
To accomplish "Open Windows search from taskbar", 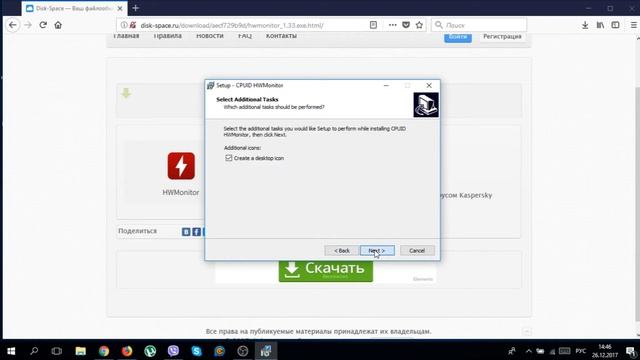I will pyautogui.click(x=34, y=351).
